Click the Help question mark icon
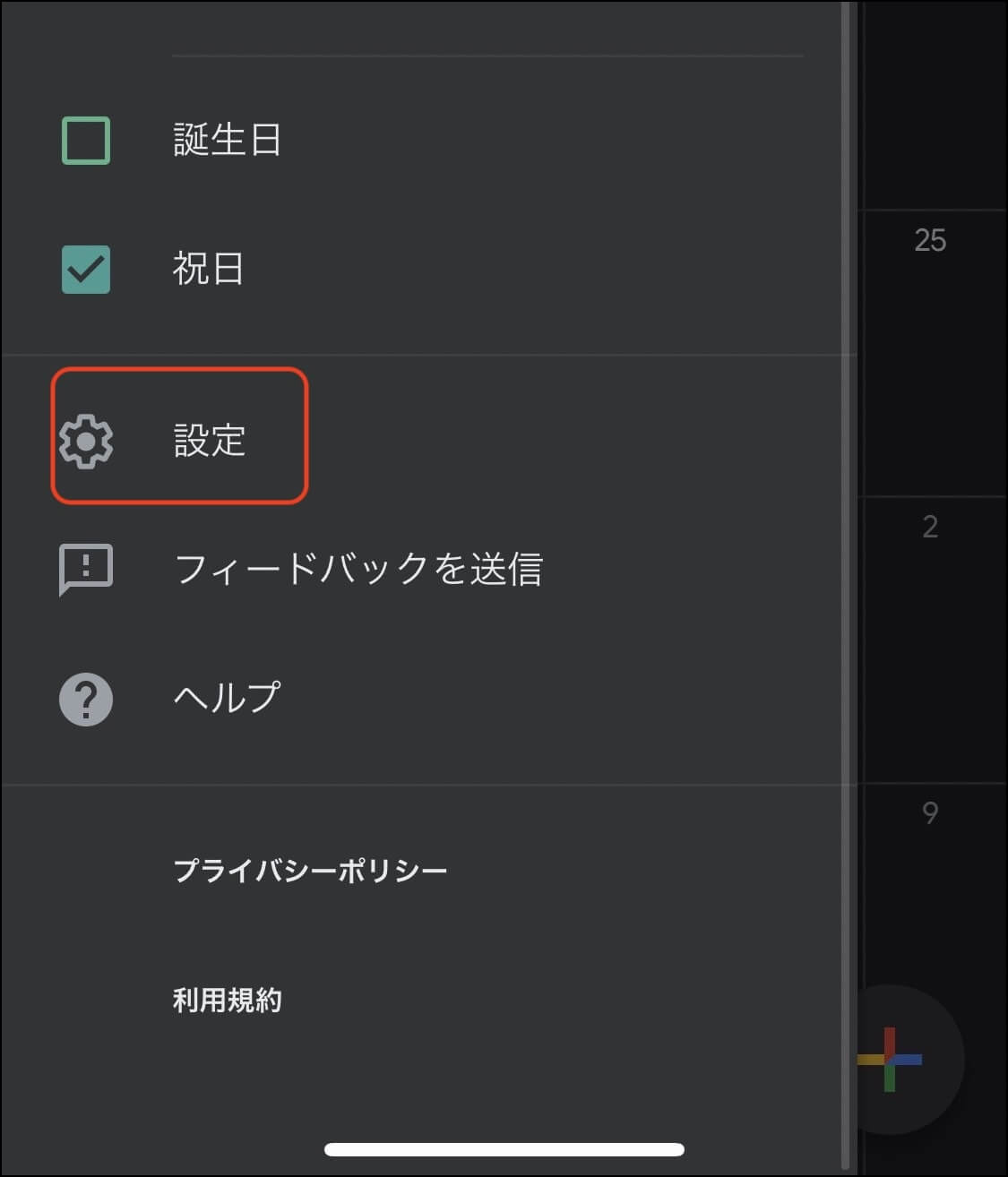 point(85,699)
